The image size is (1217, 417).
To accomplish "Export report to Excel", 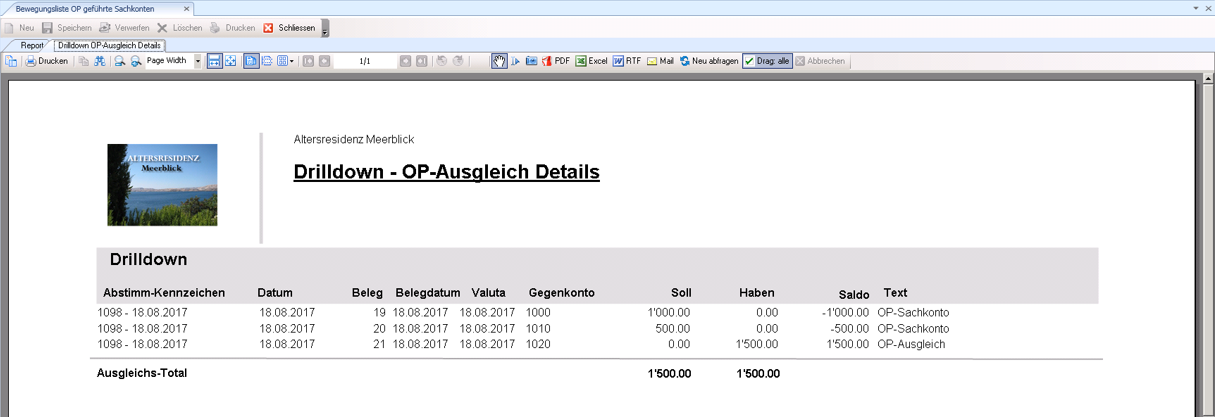I will coord(592,61).
